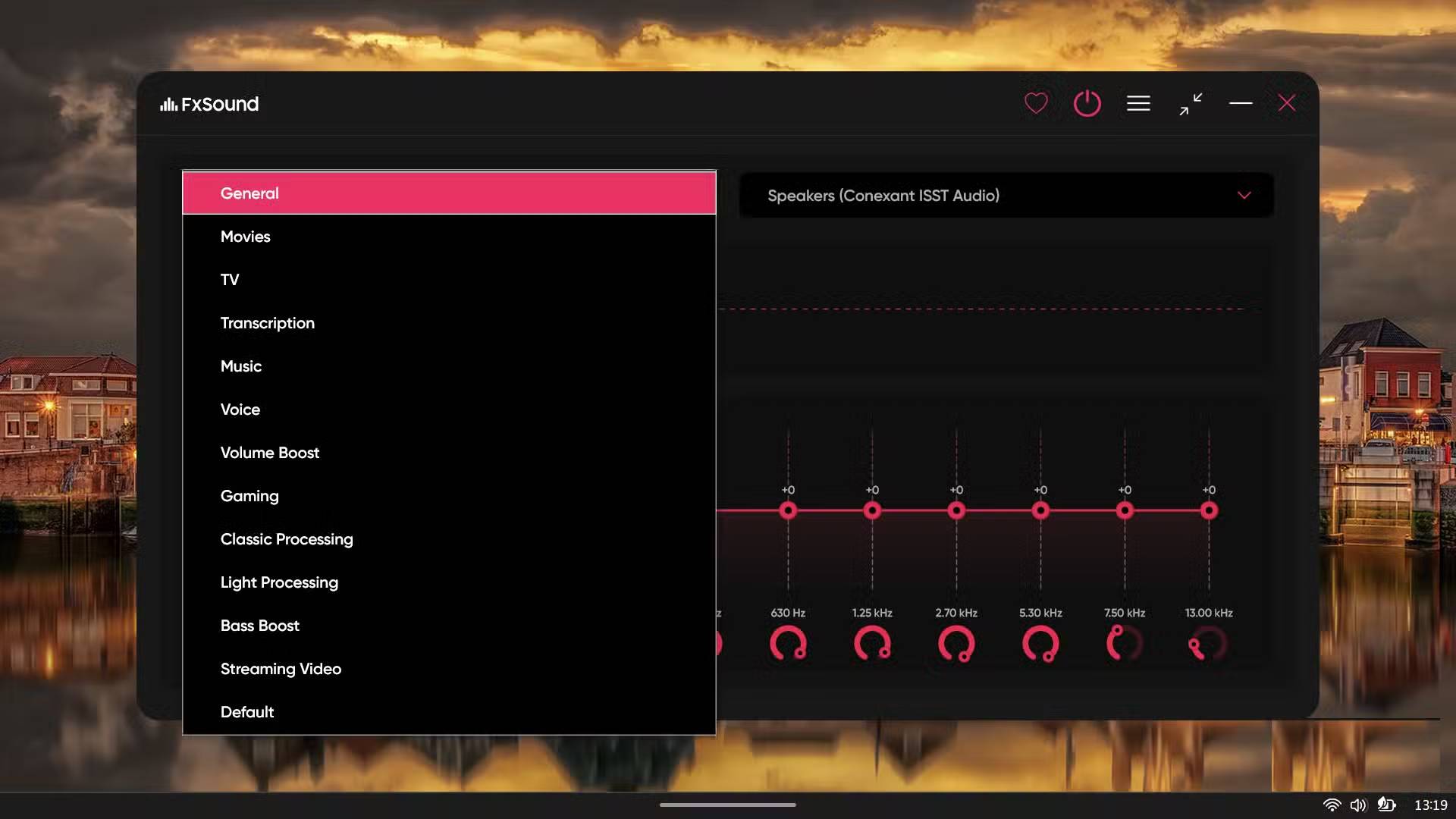Select the Default preset entry
1456x819 pixels.
click(x=247, y=712)
